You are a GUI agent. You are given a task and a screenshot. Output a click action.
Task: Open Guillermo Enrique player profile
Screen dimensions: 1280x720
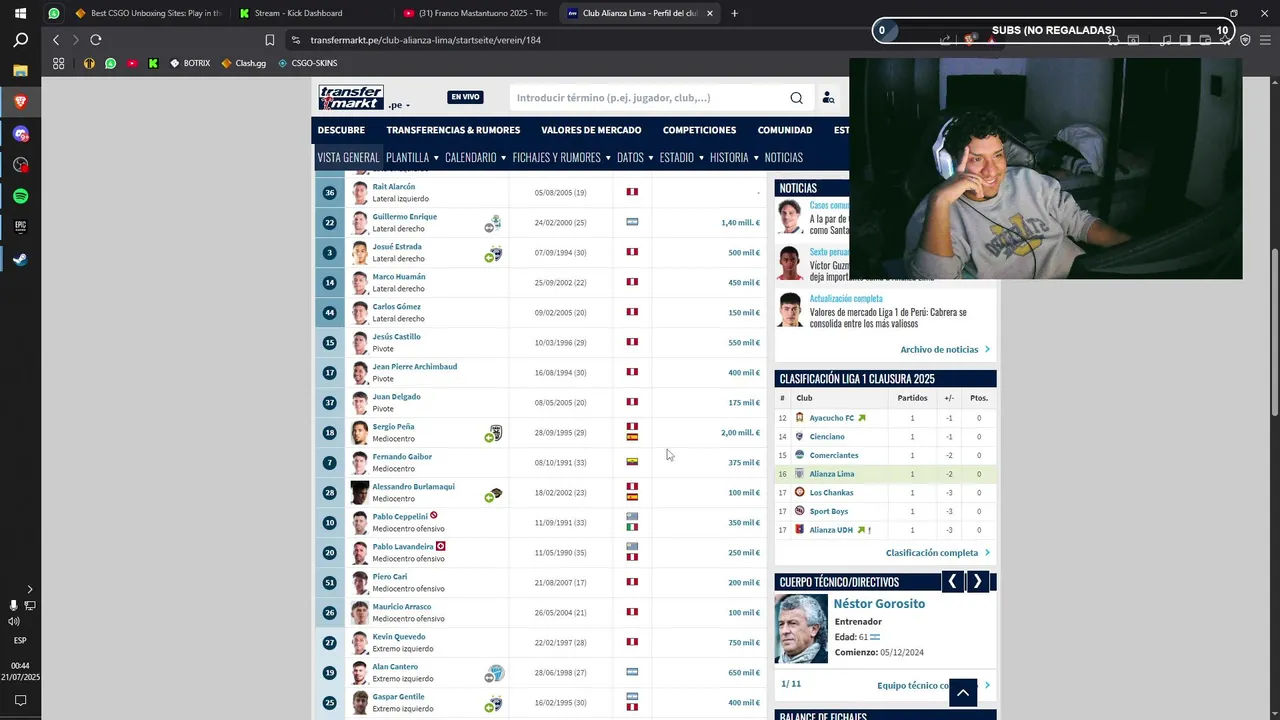[x=404, y=217]
